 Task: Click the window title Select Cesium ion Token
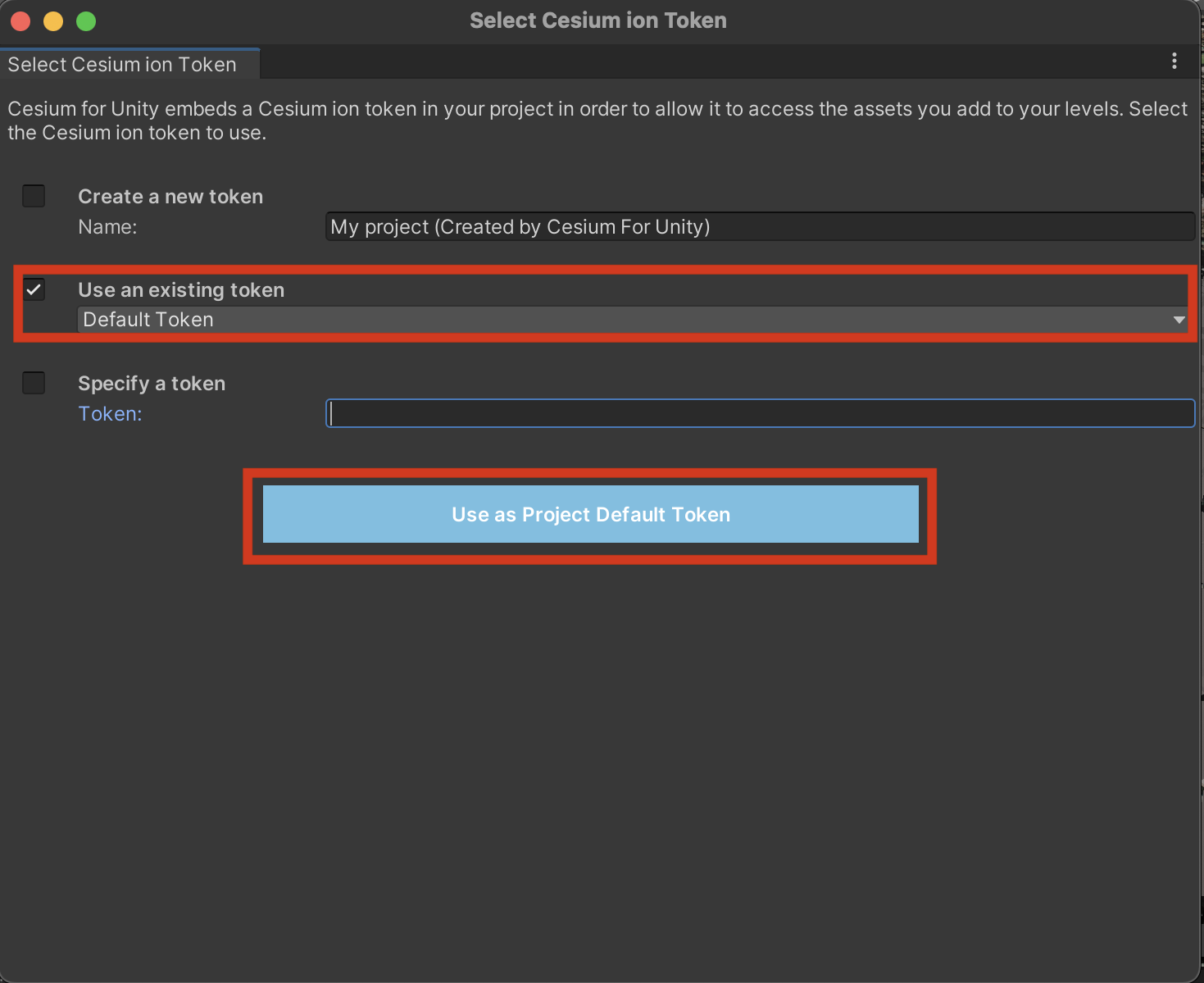[598, 20]
